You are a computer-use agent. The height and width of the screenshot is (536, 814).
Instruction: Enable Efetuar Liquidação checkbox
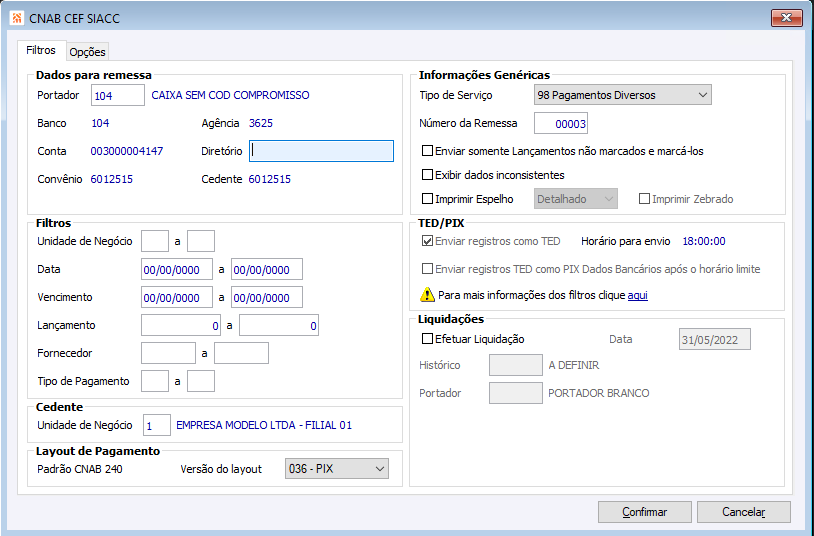[x=428, y=339]
